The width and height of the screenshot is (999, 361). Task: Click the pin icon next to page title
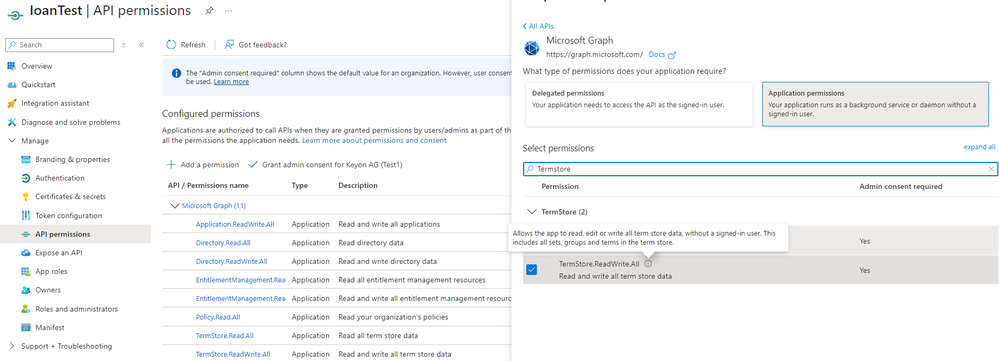coord(209,11)
